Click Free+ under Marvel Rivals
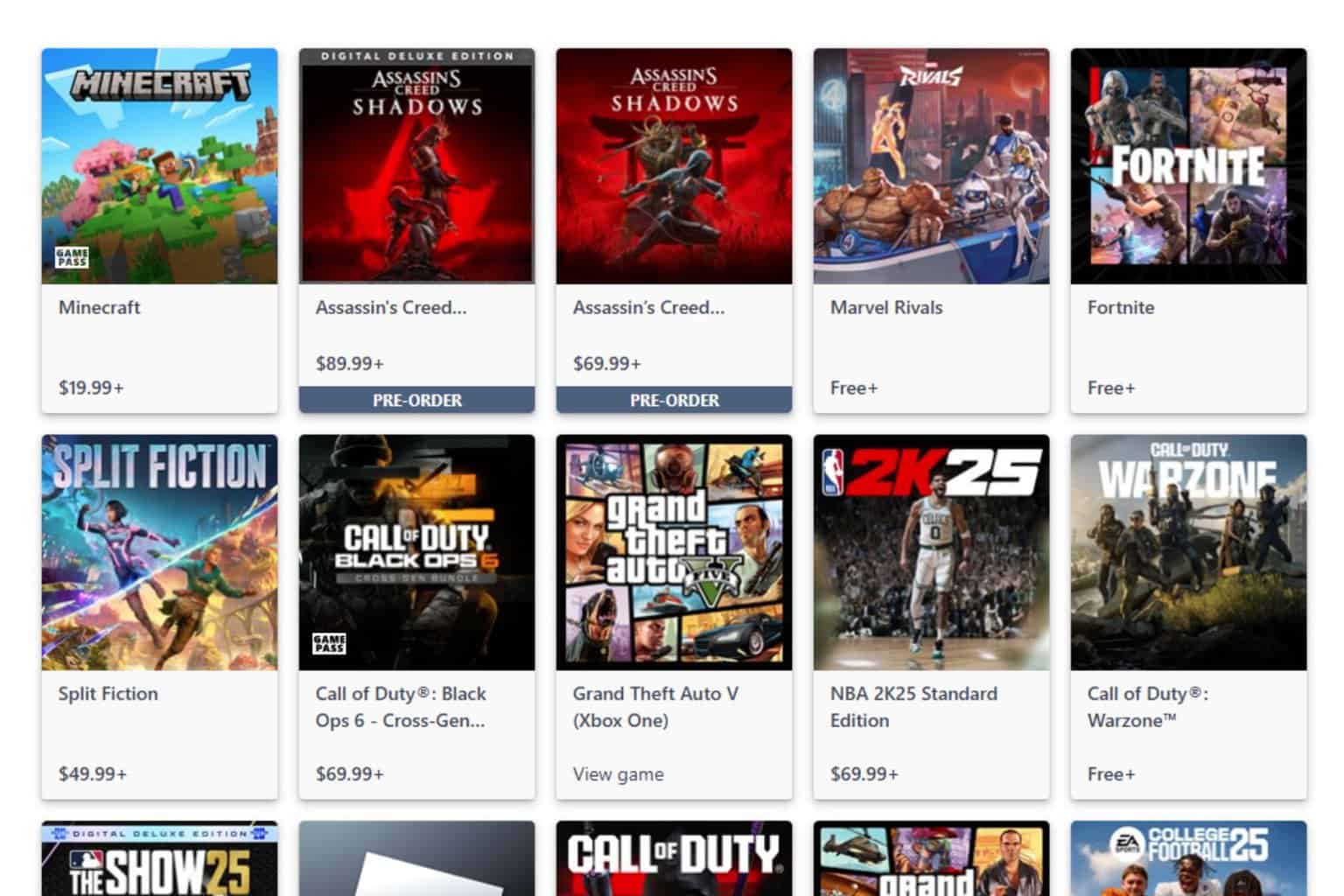This screenshot has width=1344, height=896. click(853, 388)
